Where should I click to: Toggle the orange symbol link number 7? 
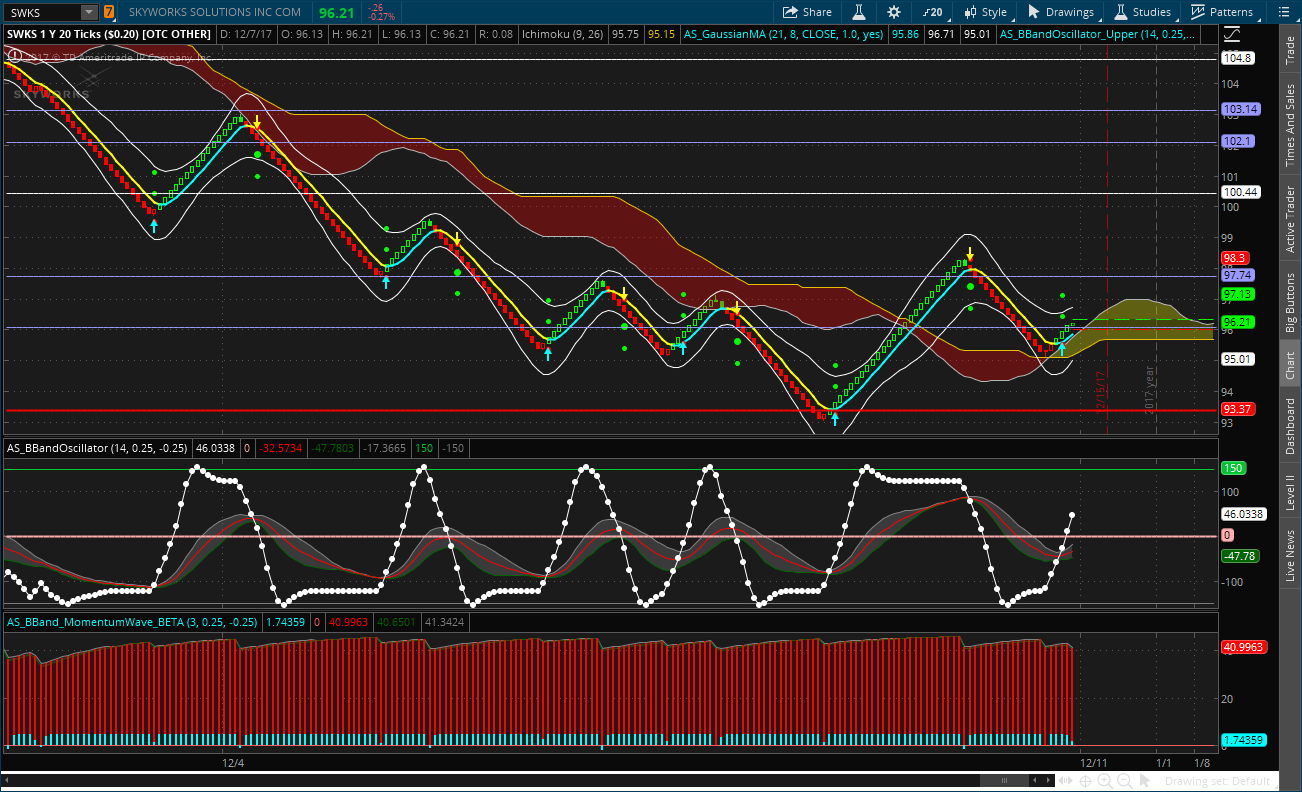click(x=108, y=12)
